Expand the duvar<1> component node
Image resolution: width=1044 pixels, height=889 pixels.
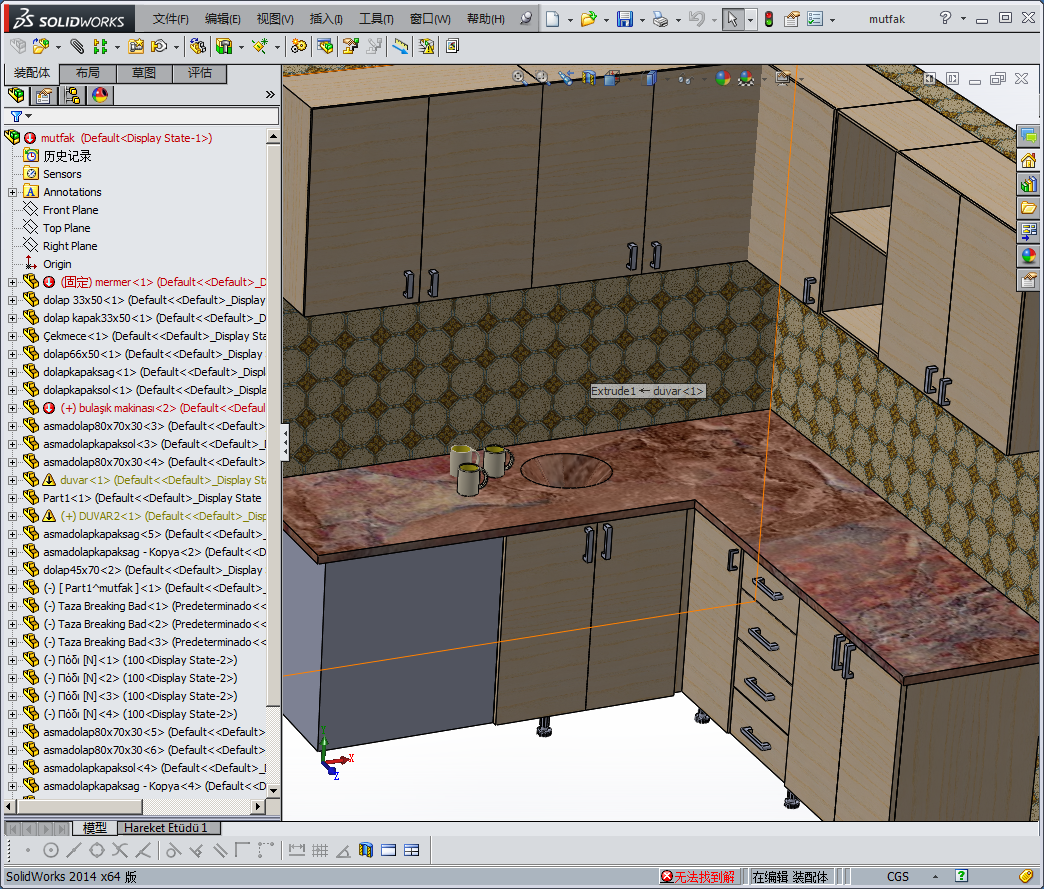(x=13, y=480)
